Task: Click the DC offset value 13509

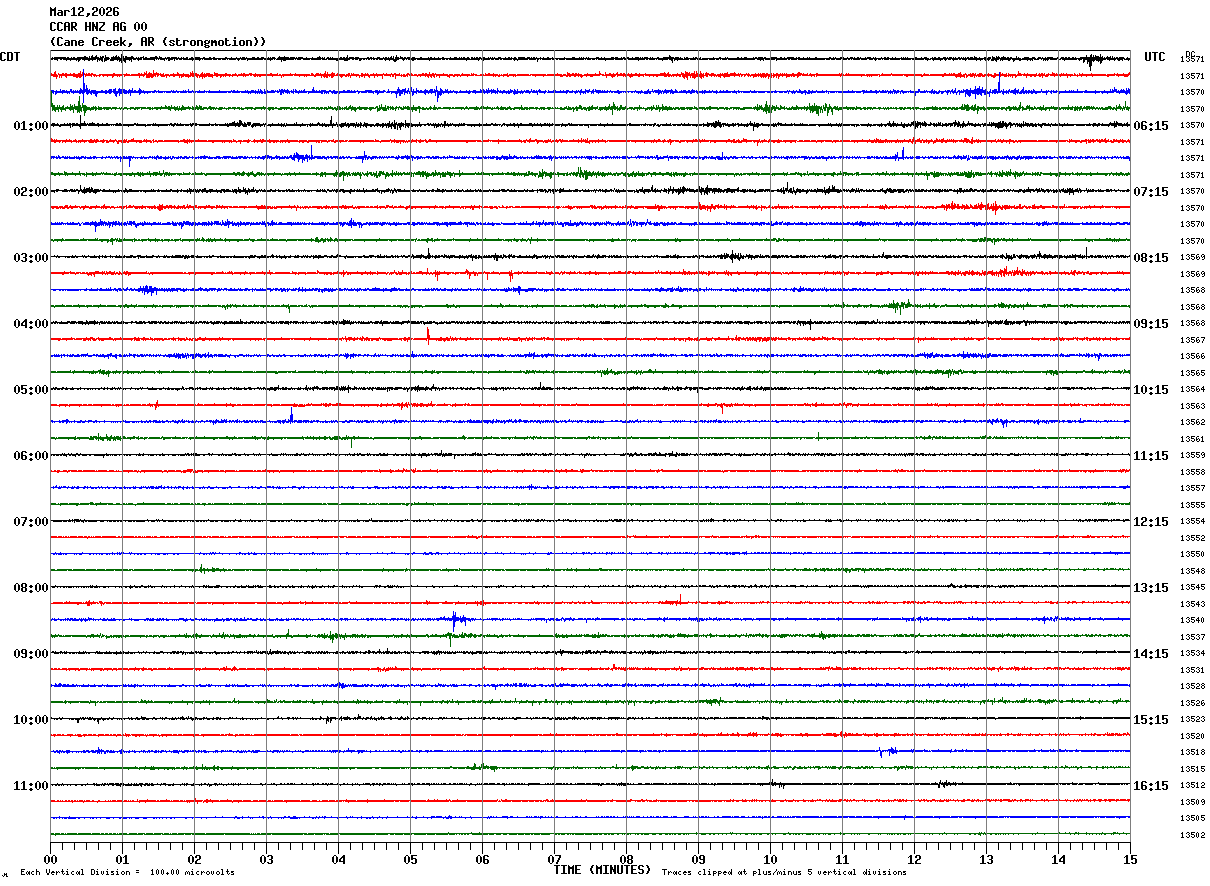Action: [1192, 802]
